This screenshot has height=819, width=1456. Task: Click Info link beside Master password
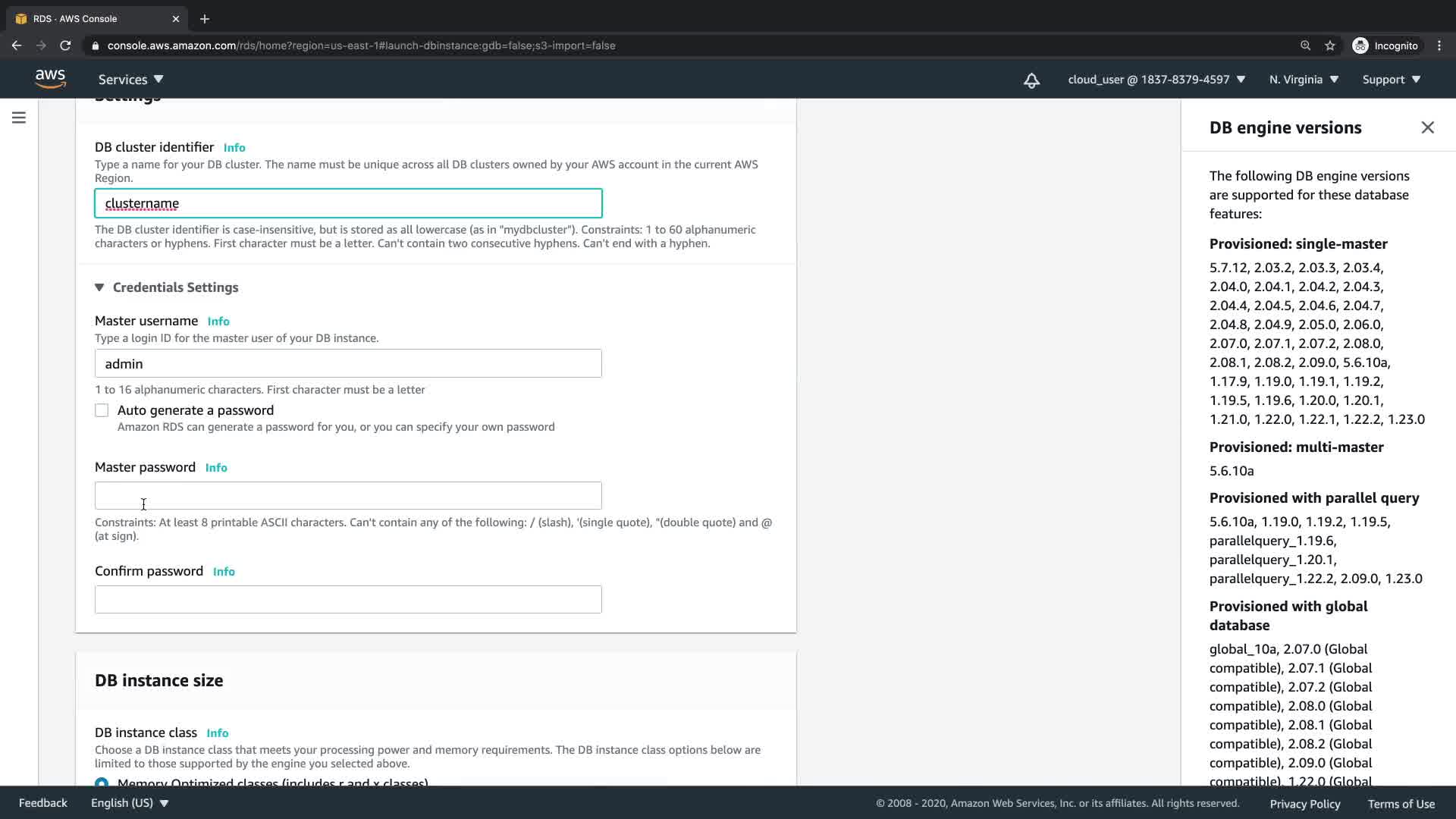coord(216,468)
